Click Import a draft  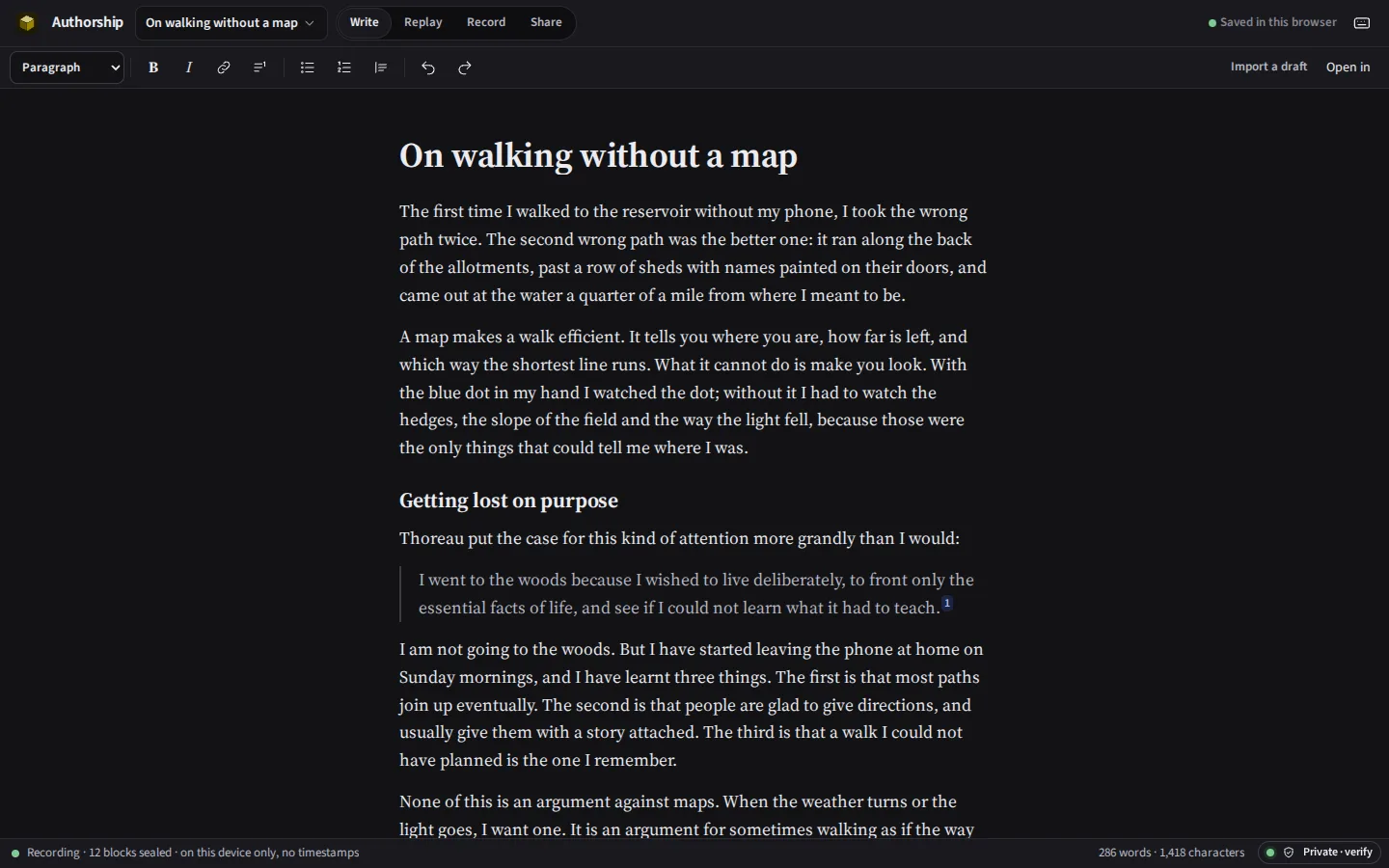point(1268,67)
